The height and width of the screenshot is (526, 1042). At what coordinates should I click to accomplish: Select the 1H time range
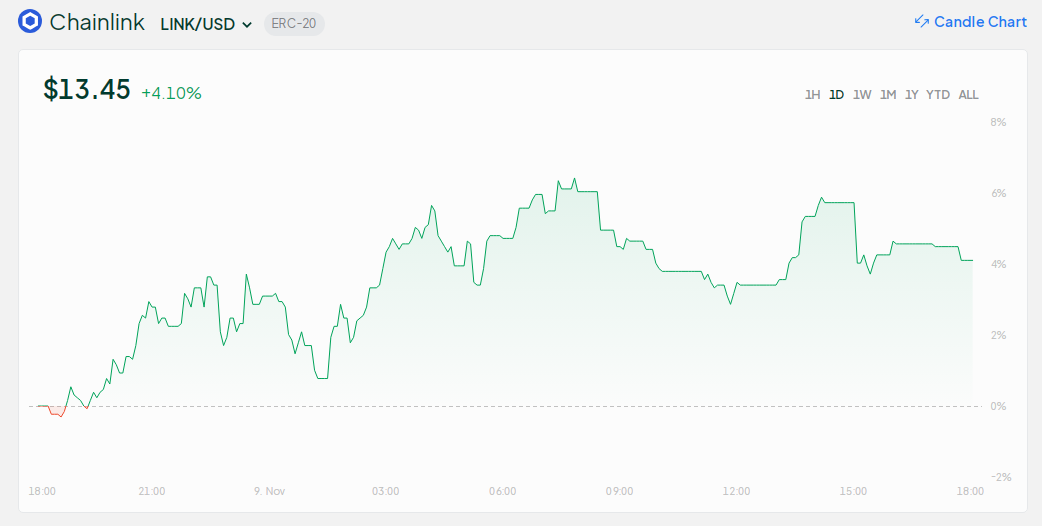[x=812, y=95]
